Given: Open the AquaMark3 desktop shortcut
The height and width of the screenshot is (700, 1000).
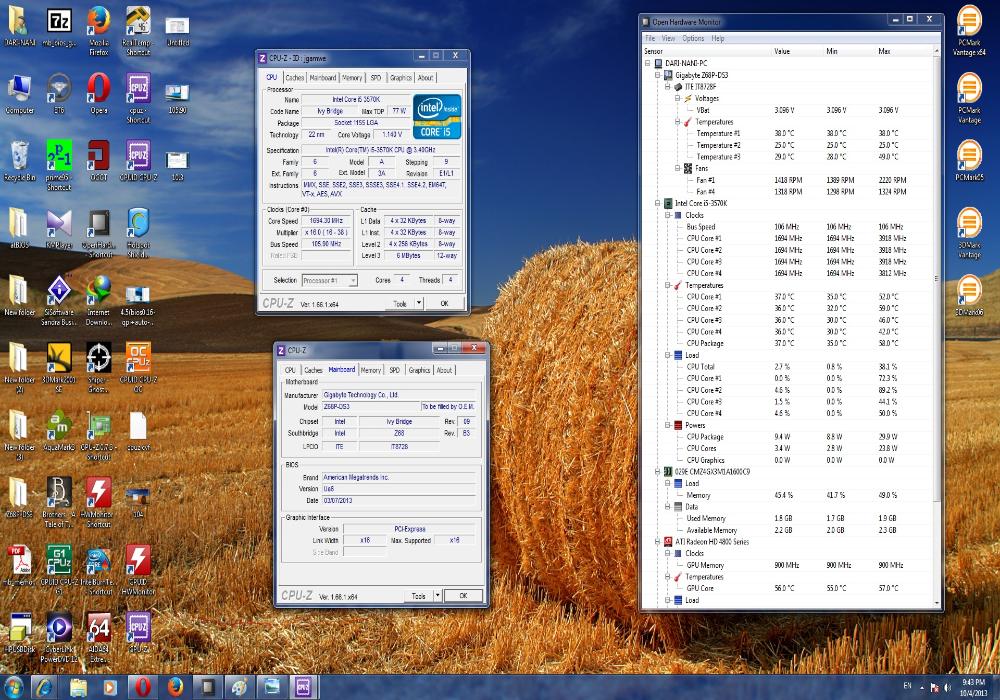Looking at the screenshot, I should 59,430.
